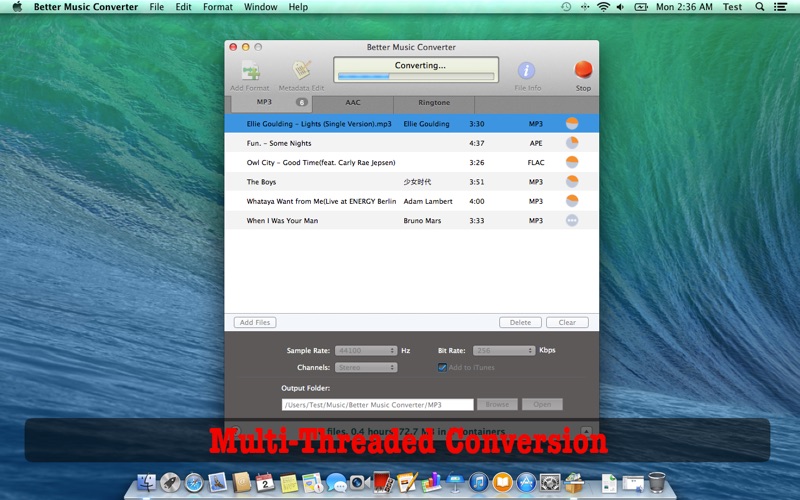Open the App Store from the Dock
800x500 pixels.
coord(526,482)
